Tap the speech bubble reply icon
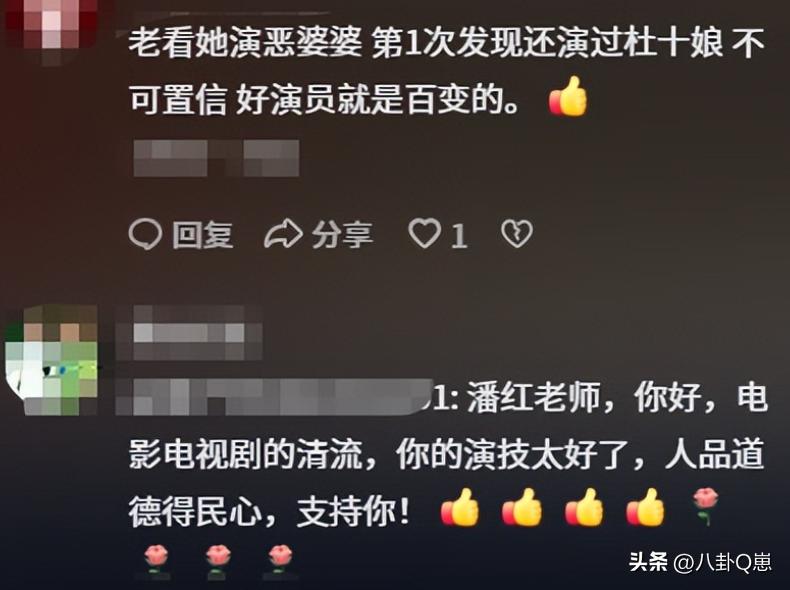 pos(145,234)
